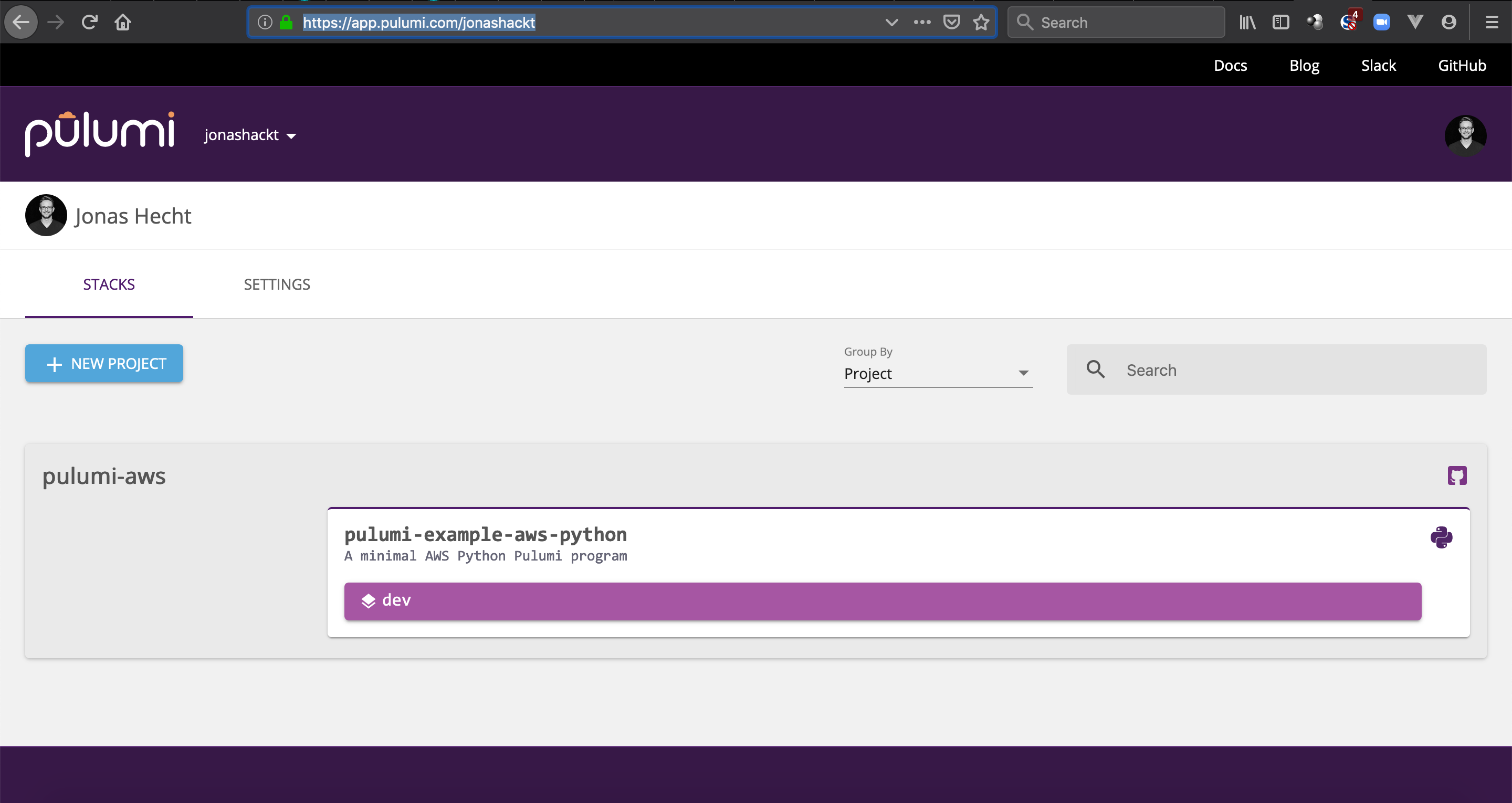Open the Group By Project dropdown
This screenshot has width=1512, height=803.
tap(936, 373)
